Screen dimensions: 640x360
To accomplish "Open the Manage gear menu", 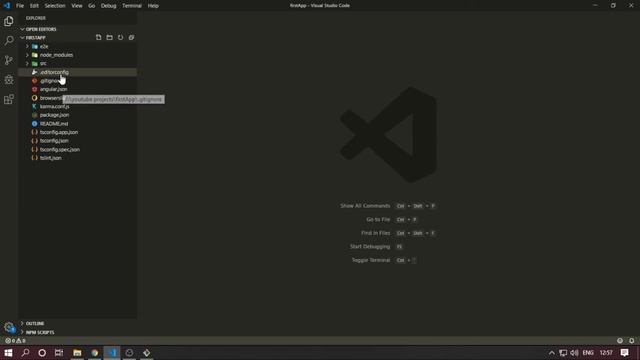I will point(9,327).
